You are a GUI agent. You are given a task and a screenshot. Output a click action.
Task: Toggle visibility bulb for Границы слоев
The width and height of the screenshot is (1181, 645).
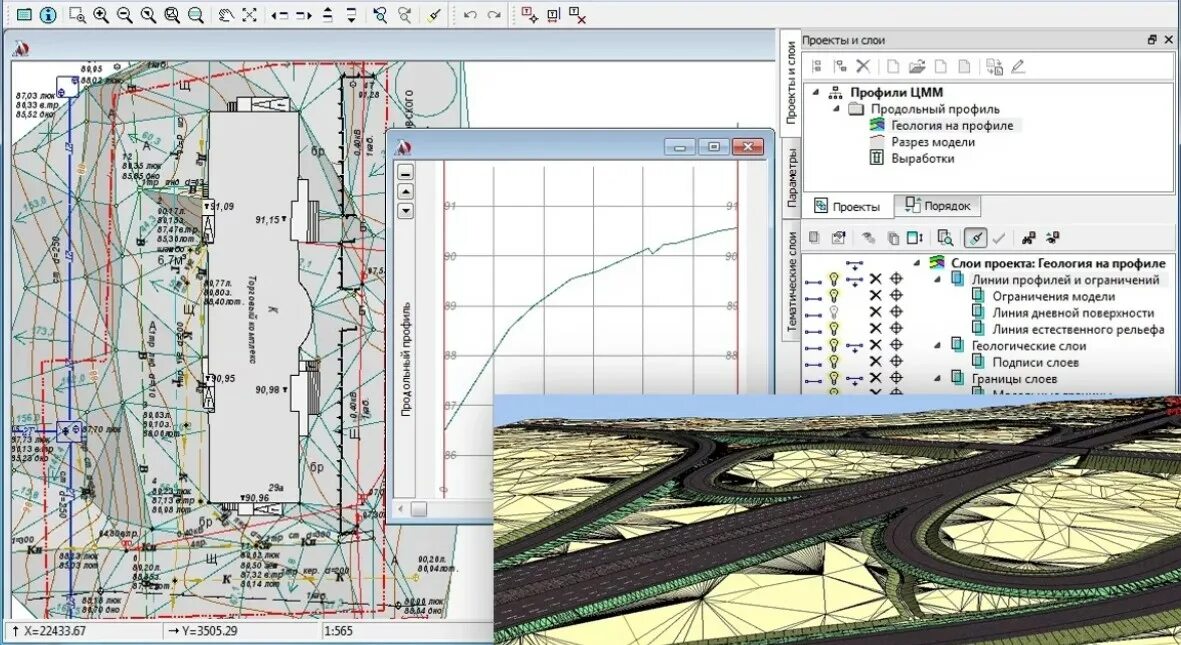pos(834,378)
